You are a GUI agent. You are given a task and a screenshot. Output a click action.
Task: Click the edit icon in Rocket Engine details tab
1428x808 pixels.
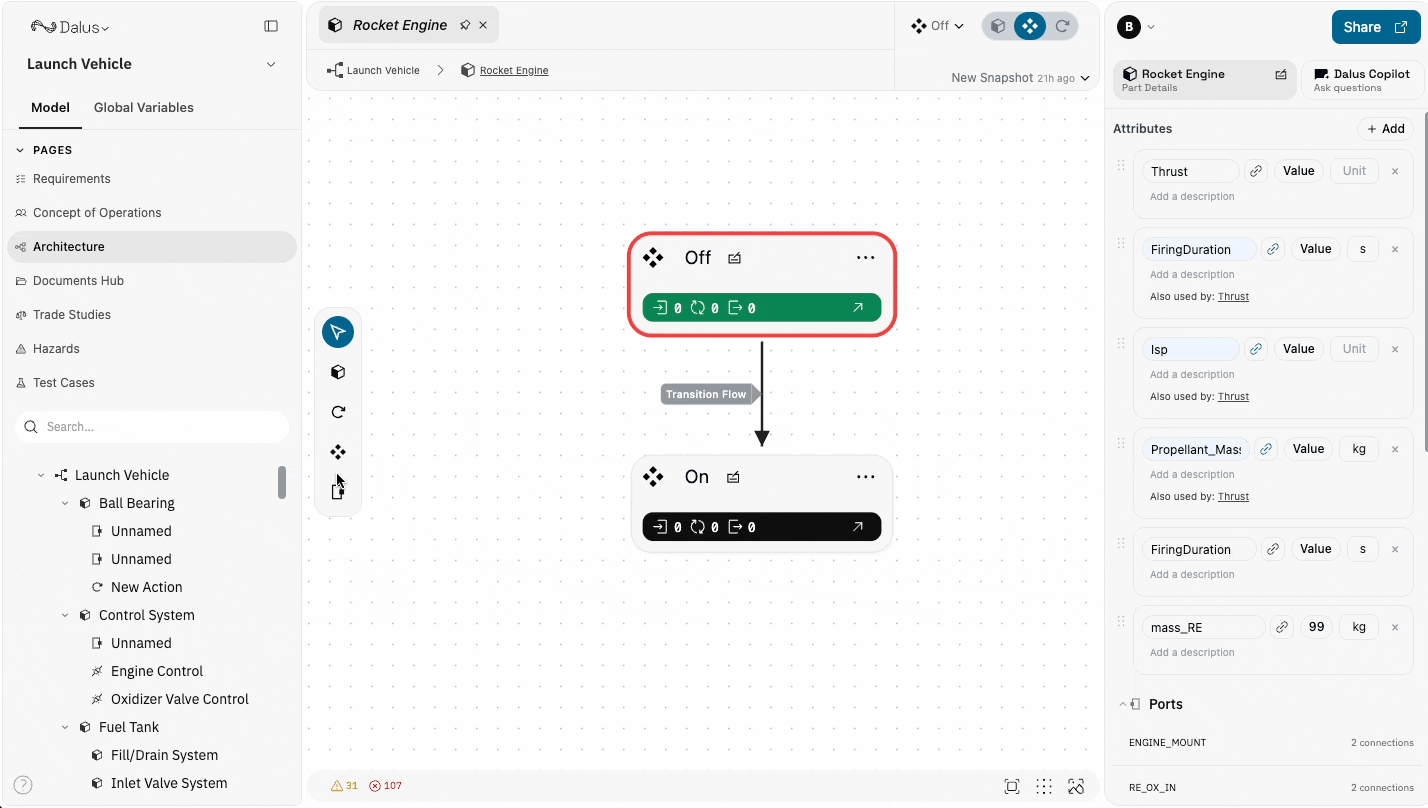1281,74
